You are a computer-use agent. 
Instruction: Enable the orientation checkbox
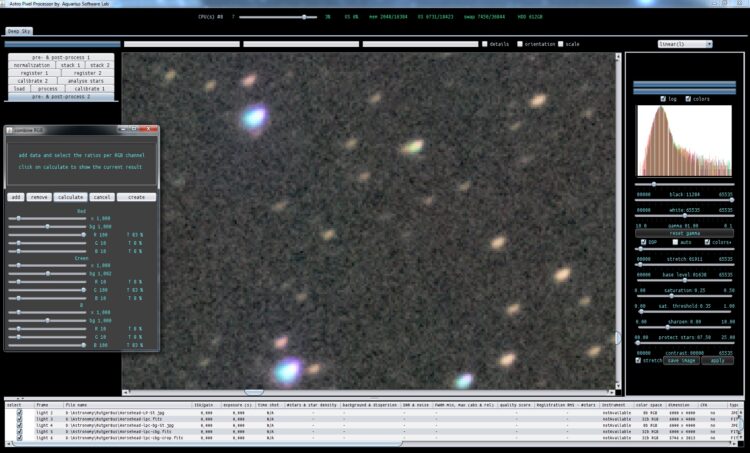coord(520,44)
